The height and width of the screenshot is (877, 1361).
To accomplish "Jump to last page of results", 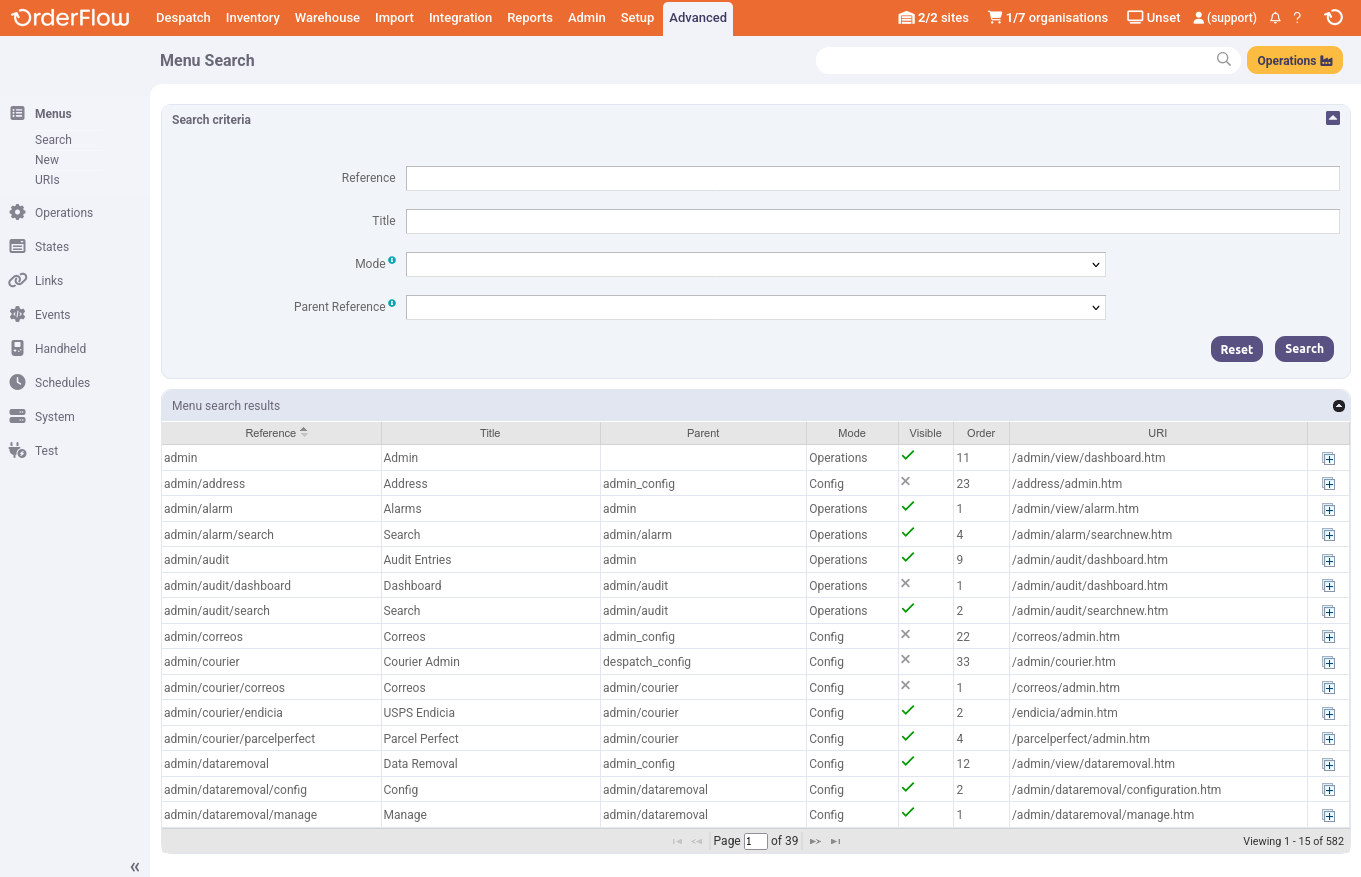I will (x=836, y=842).
